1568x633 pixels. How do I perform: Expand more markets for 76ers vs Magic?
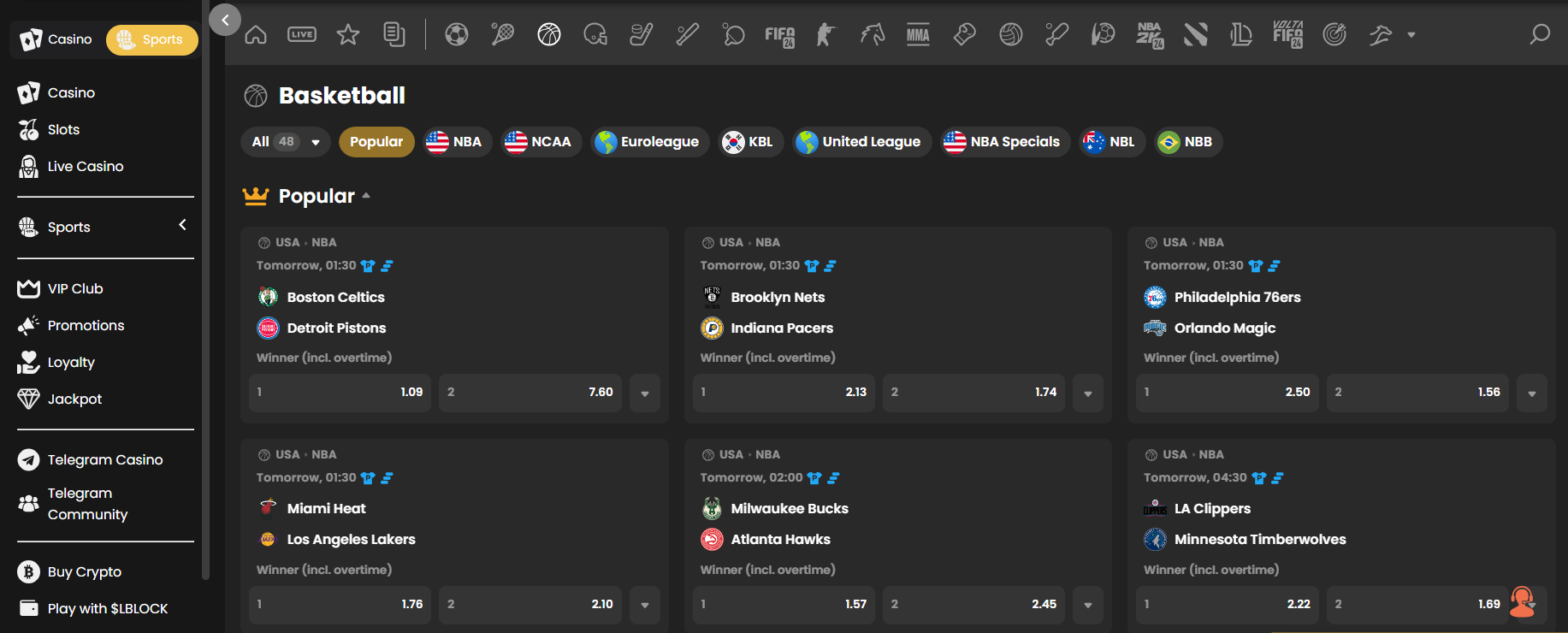(x=1532, y=393)
